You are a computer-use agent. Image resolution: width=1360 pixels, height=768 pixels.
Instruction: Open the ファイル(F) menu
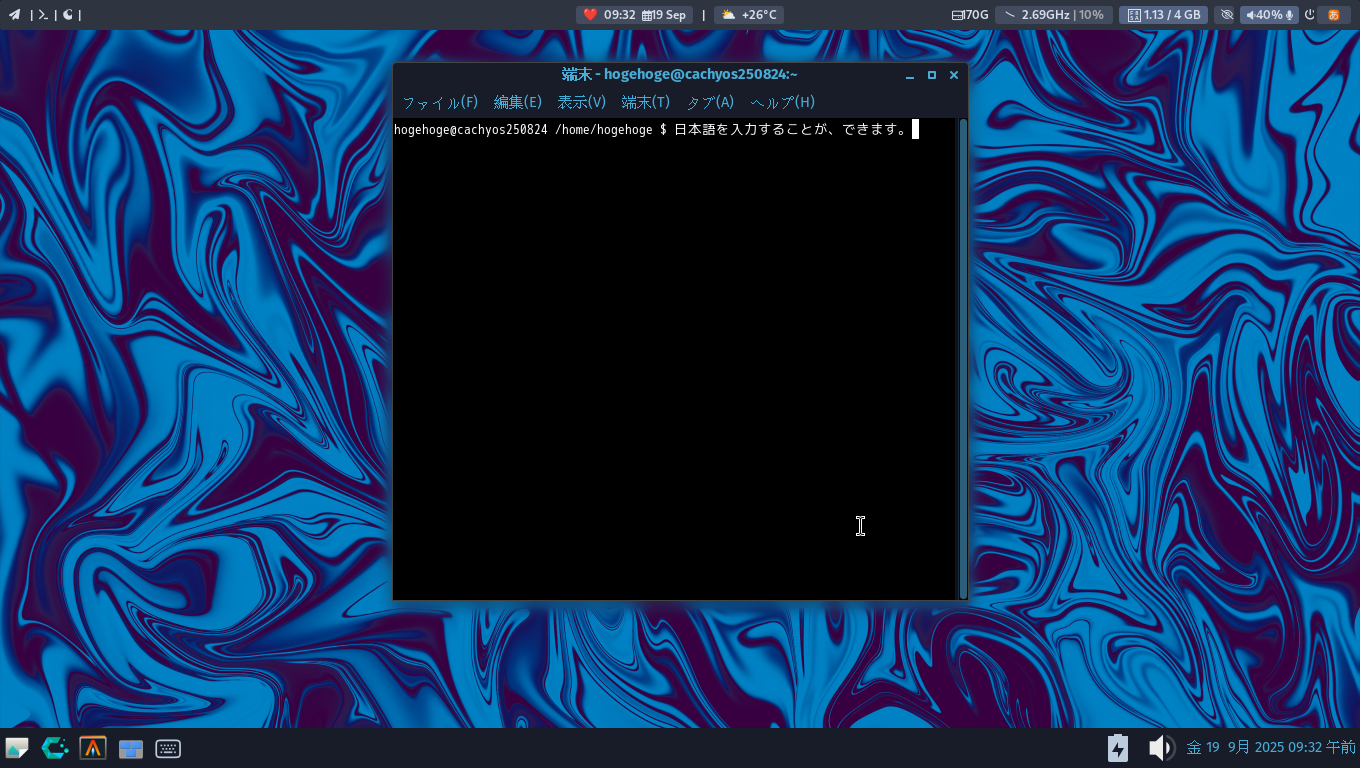pos(440,102)
